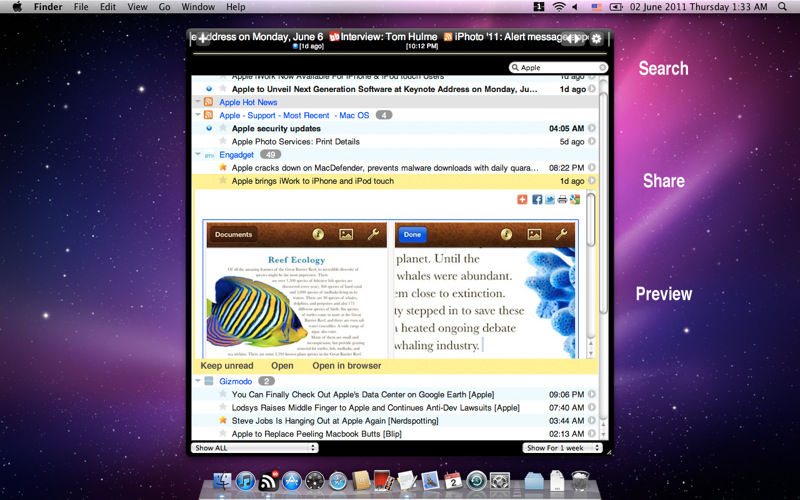Click the red plus share icon in the preview

point(522,199)
